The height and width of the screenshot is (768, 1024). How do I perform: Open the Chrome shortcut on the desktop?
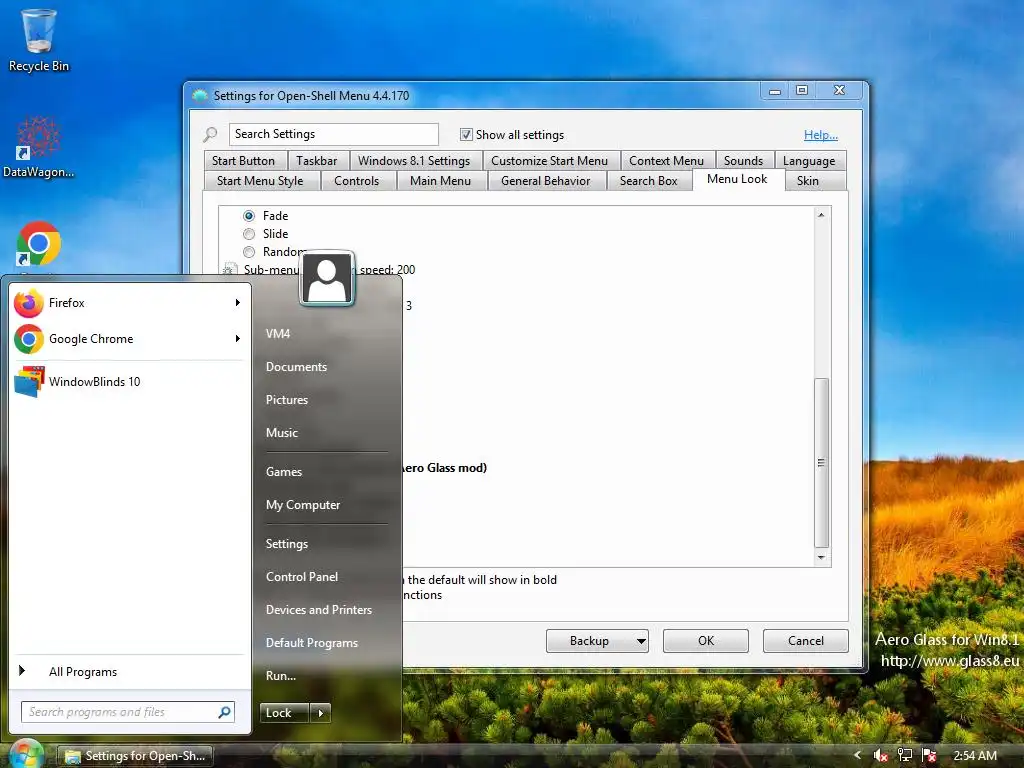39,244
